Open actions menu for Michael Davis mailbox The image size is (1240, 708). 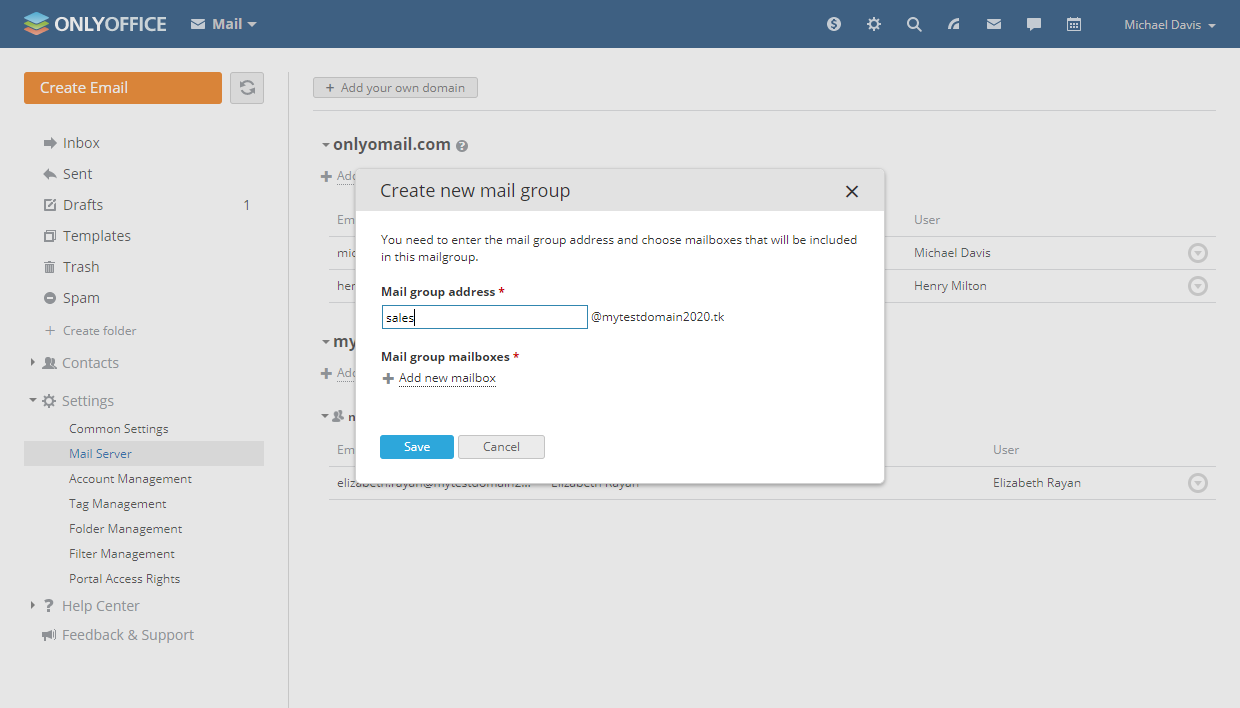point(1198,253)
